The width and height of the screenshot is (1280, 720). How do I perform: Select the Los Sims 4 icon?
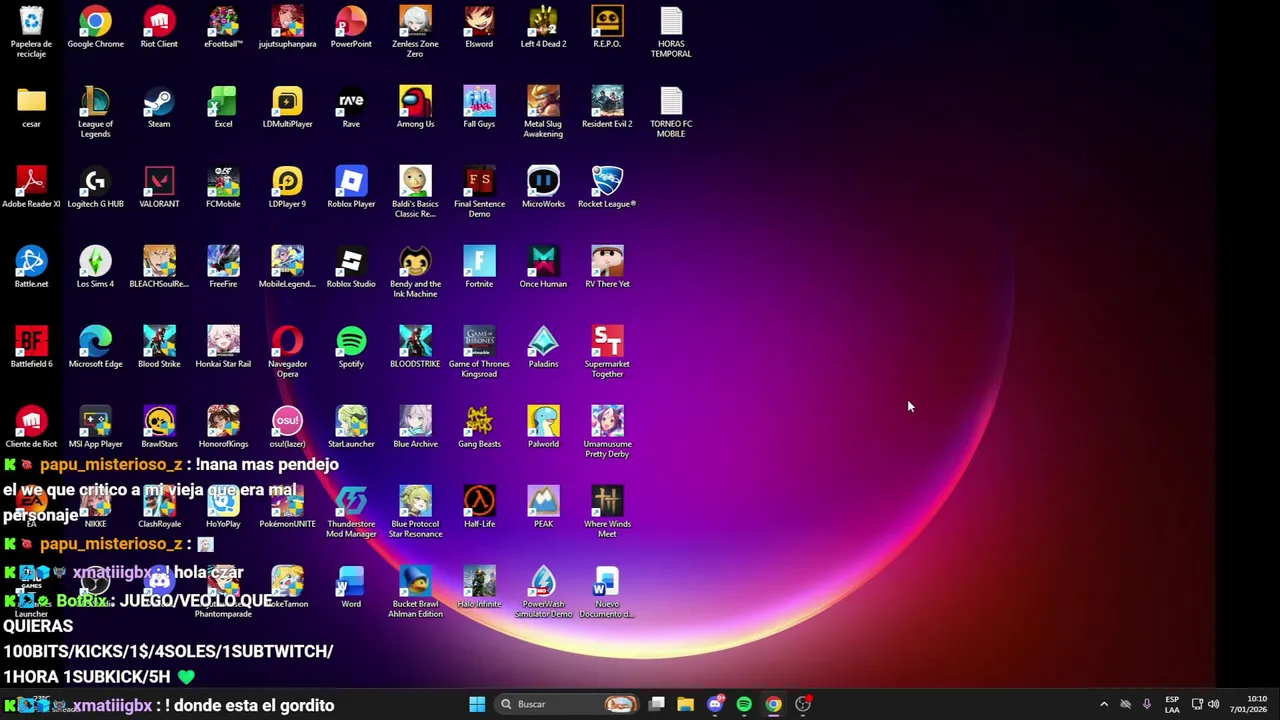(x=95, y=267)
